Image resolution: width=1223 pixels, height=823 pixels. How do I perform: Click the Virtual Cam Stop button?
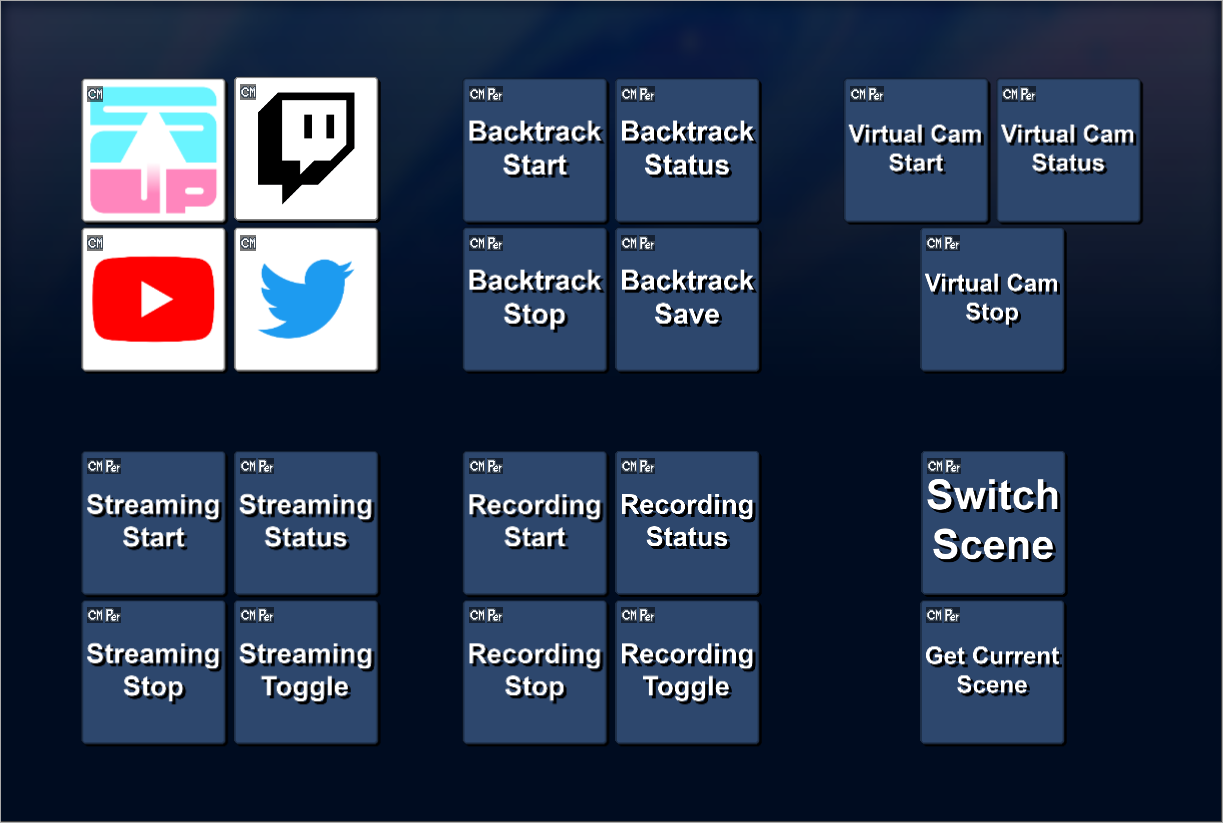coord(992,299)
